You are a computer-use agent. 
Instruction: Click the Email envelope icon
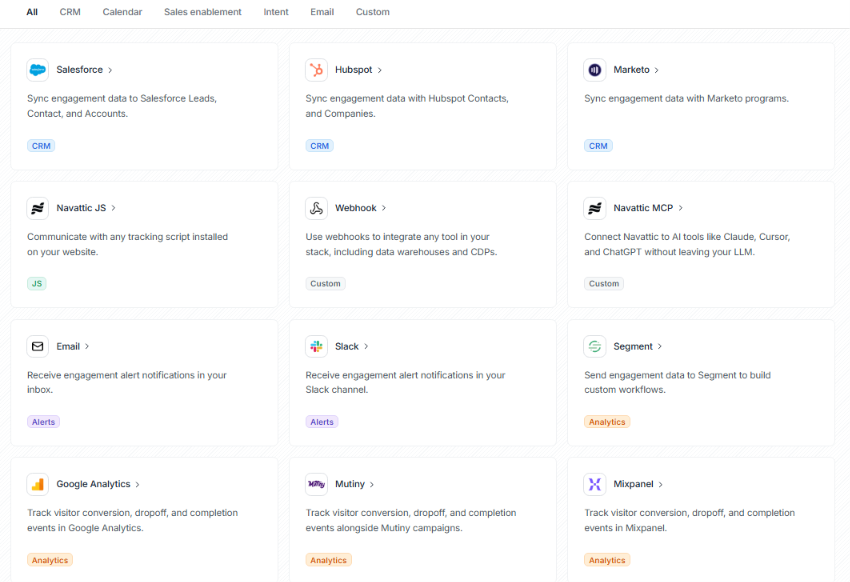[37, 346]
